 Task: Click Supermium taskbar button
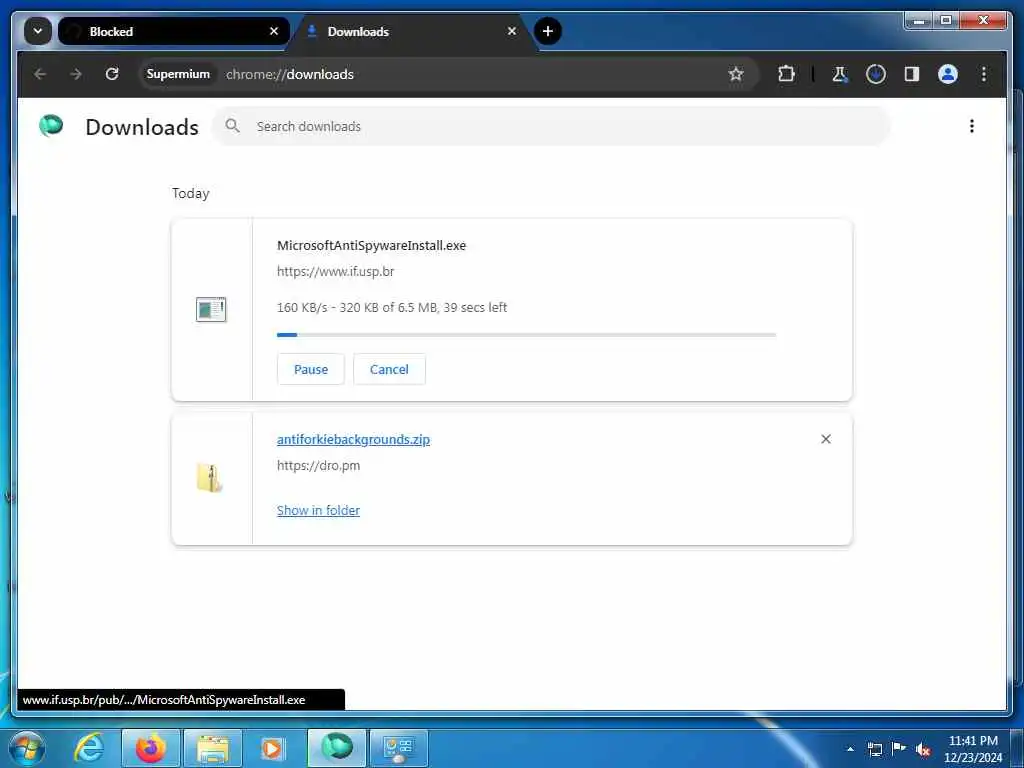click(336, 748)
